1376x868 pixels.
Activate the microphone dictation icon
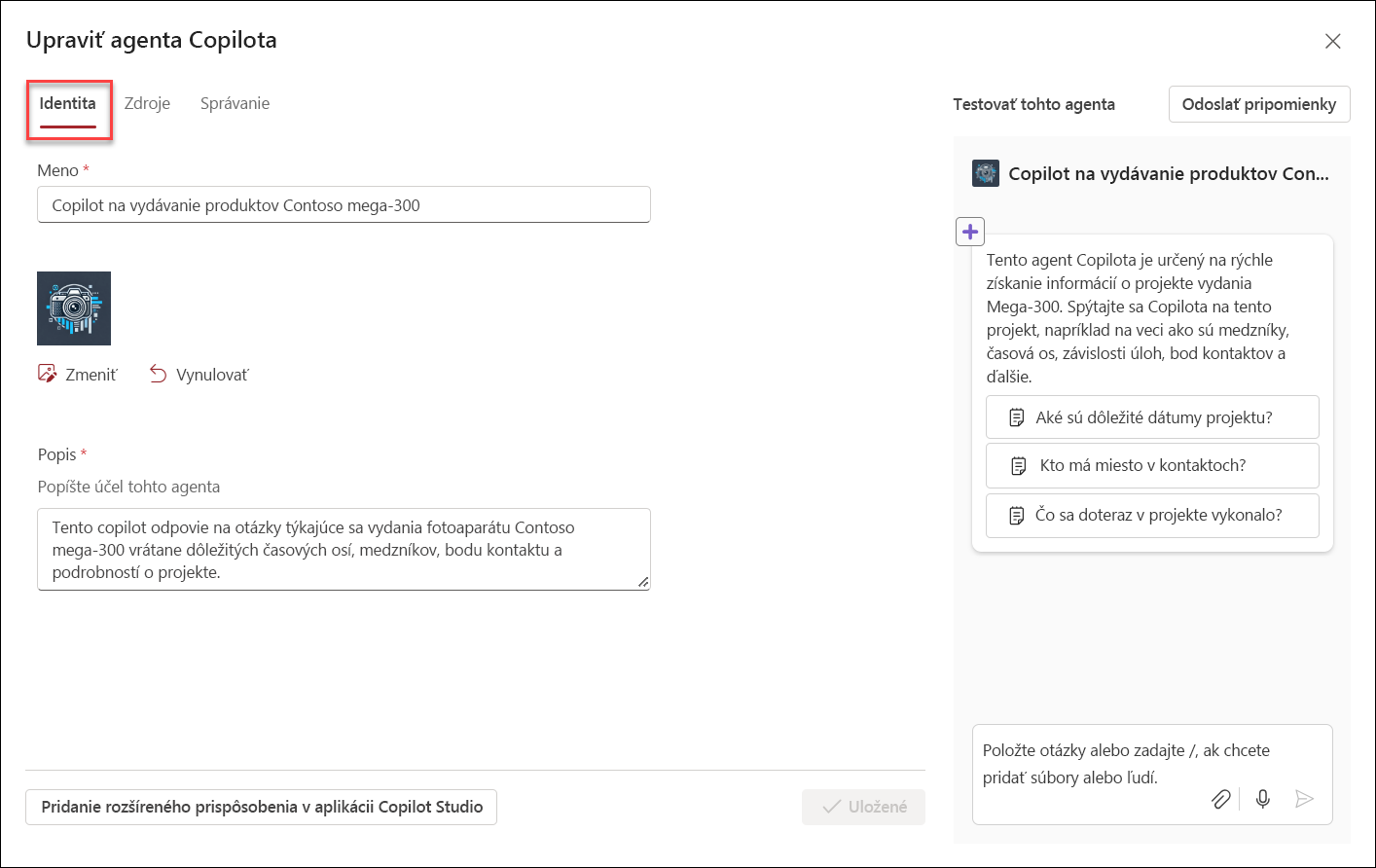(x=1263, y=799)
